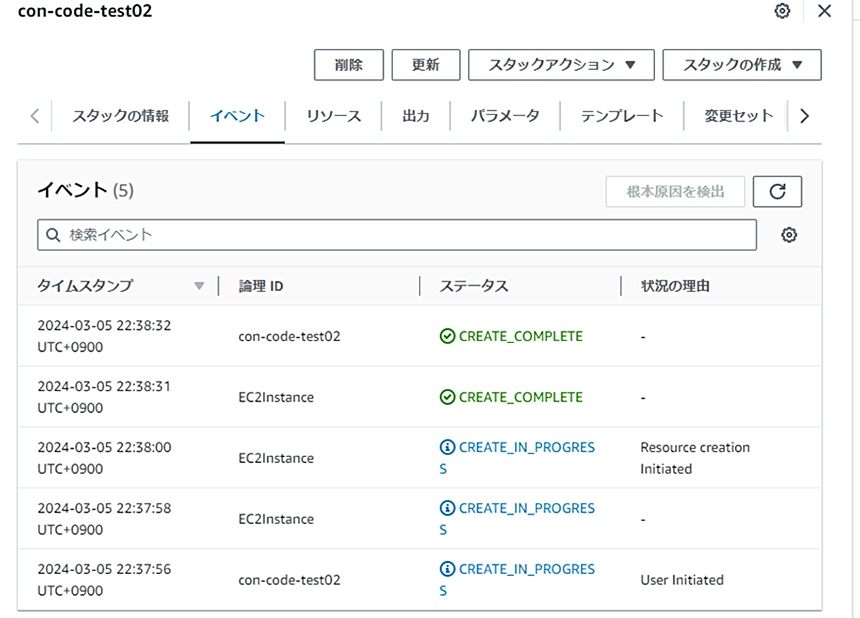
Task: Click the refresh events icon button
Action: point(777,191)
